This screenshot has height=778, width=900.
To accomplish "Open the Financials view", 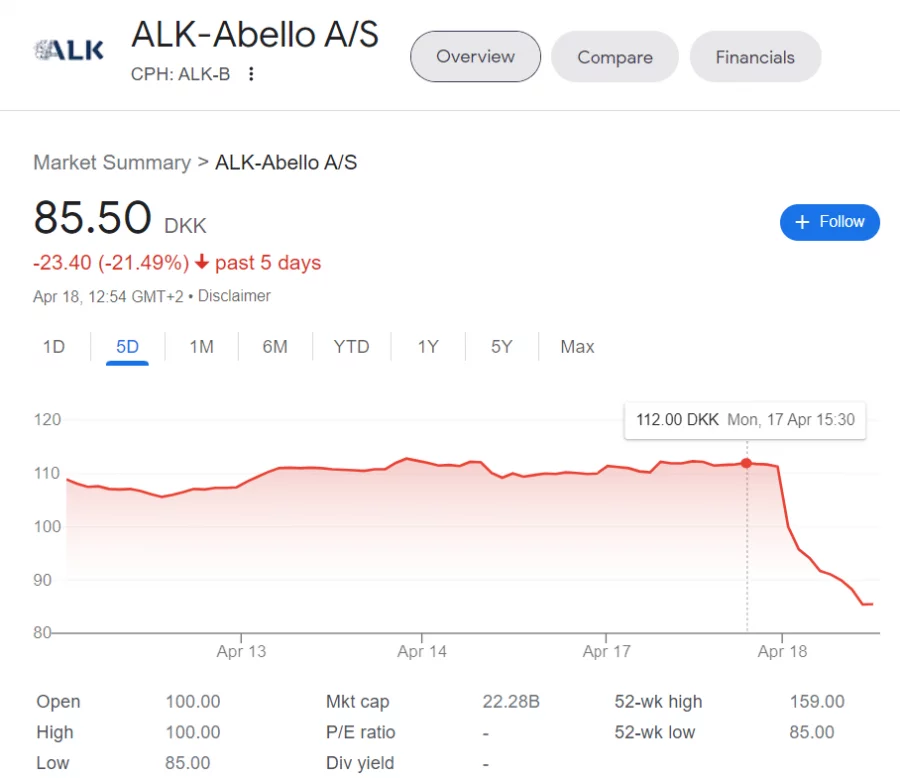I will click(x=755, y=57).
